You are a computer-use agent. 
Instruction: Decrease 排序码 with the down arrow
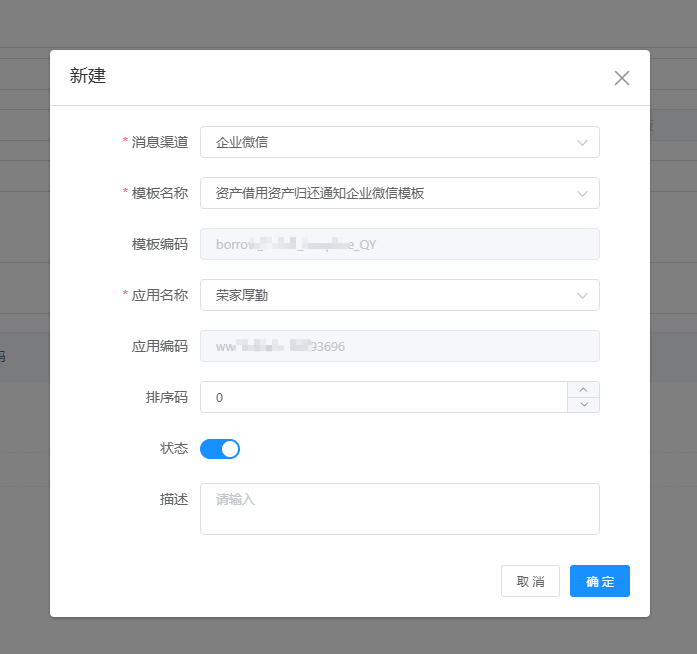click(583, 404)
